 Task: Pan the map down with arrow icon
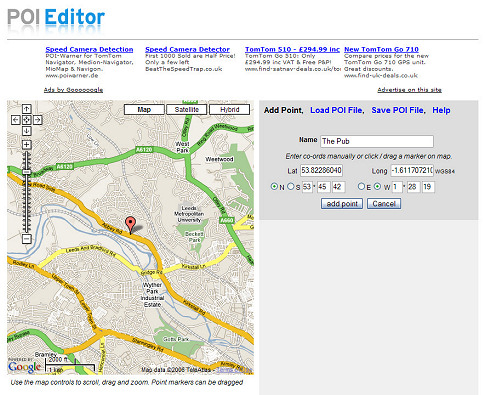(x=27, y=131)
